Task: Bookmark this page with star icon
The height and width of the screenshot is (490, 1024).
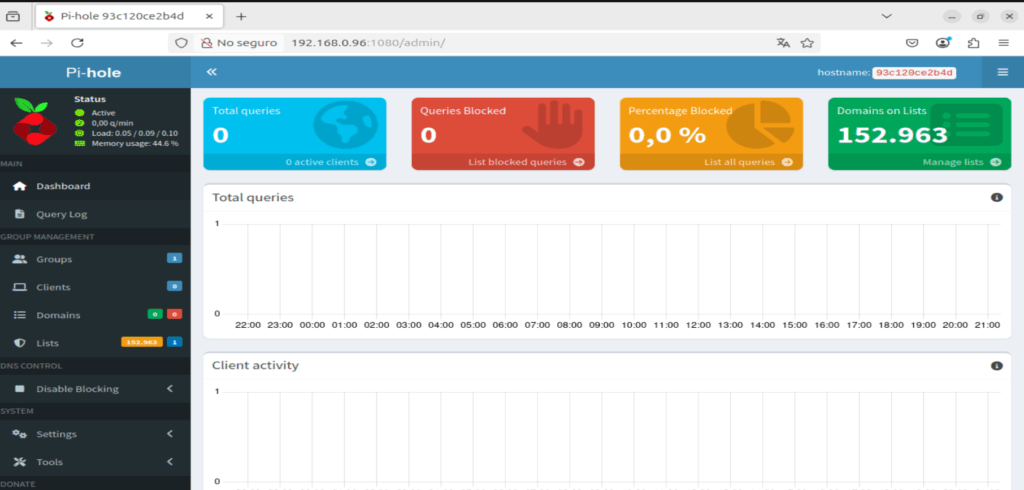Action: (806, 43)
